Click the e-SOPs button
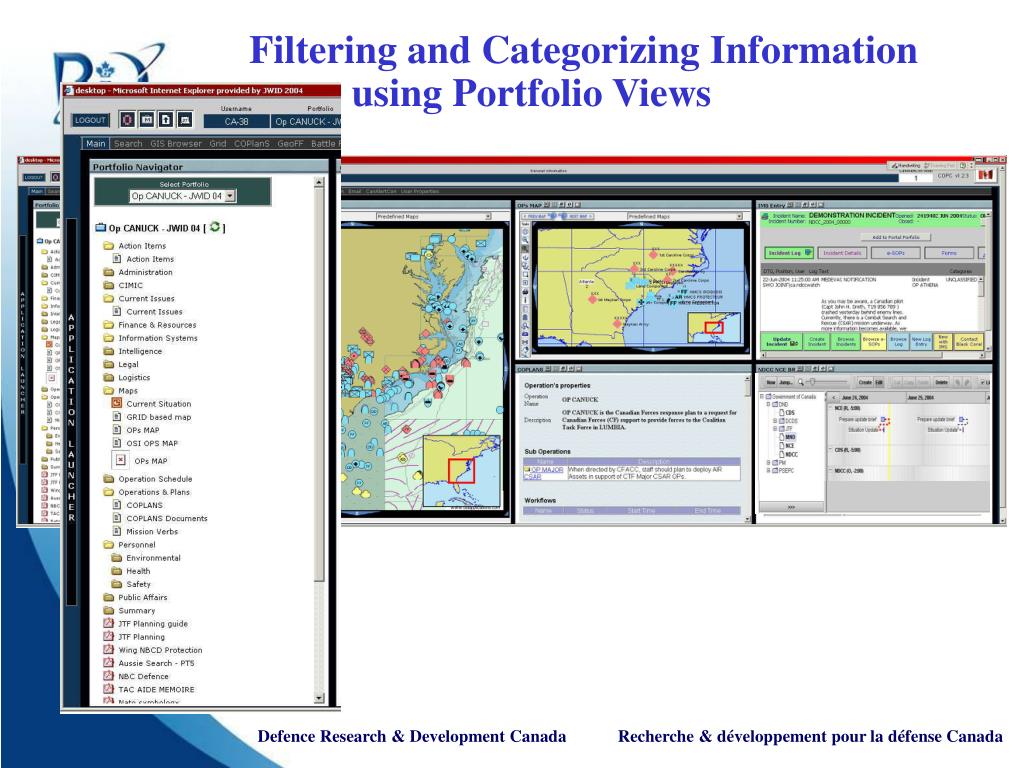The height and width of the screenshot is (768, 1024). pos(895,253)
